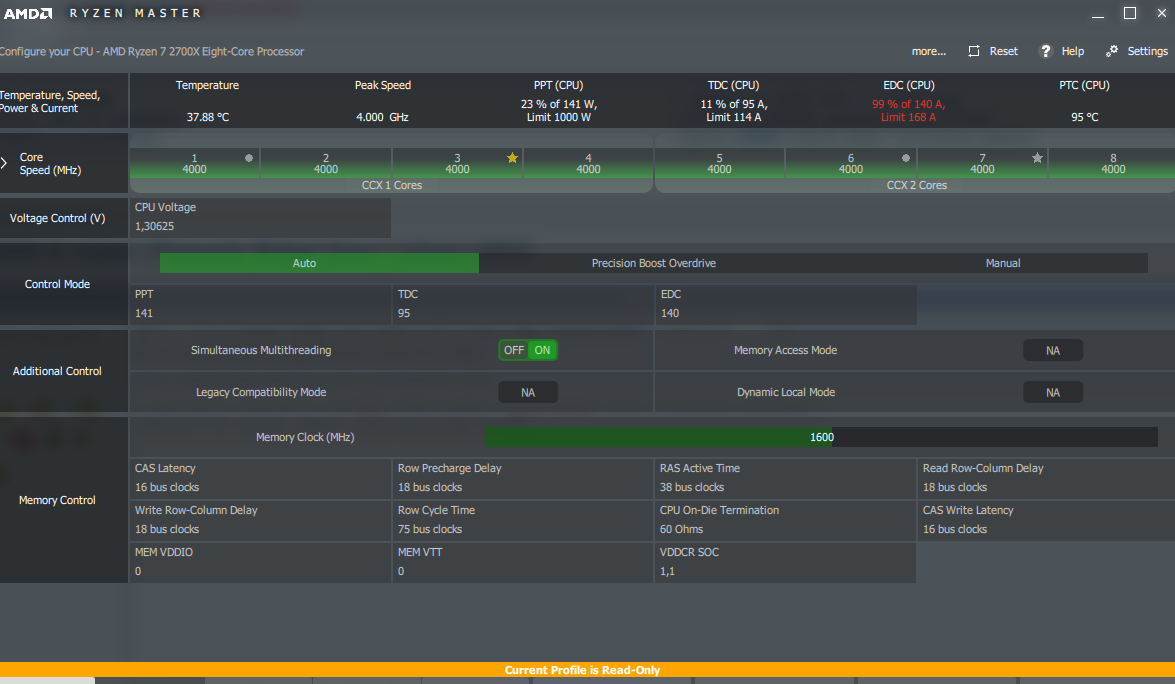
Task: Click the MEM VDDIO field
Action: (x=260, y=562)
